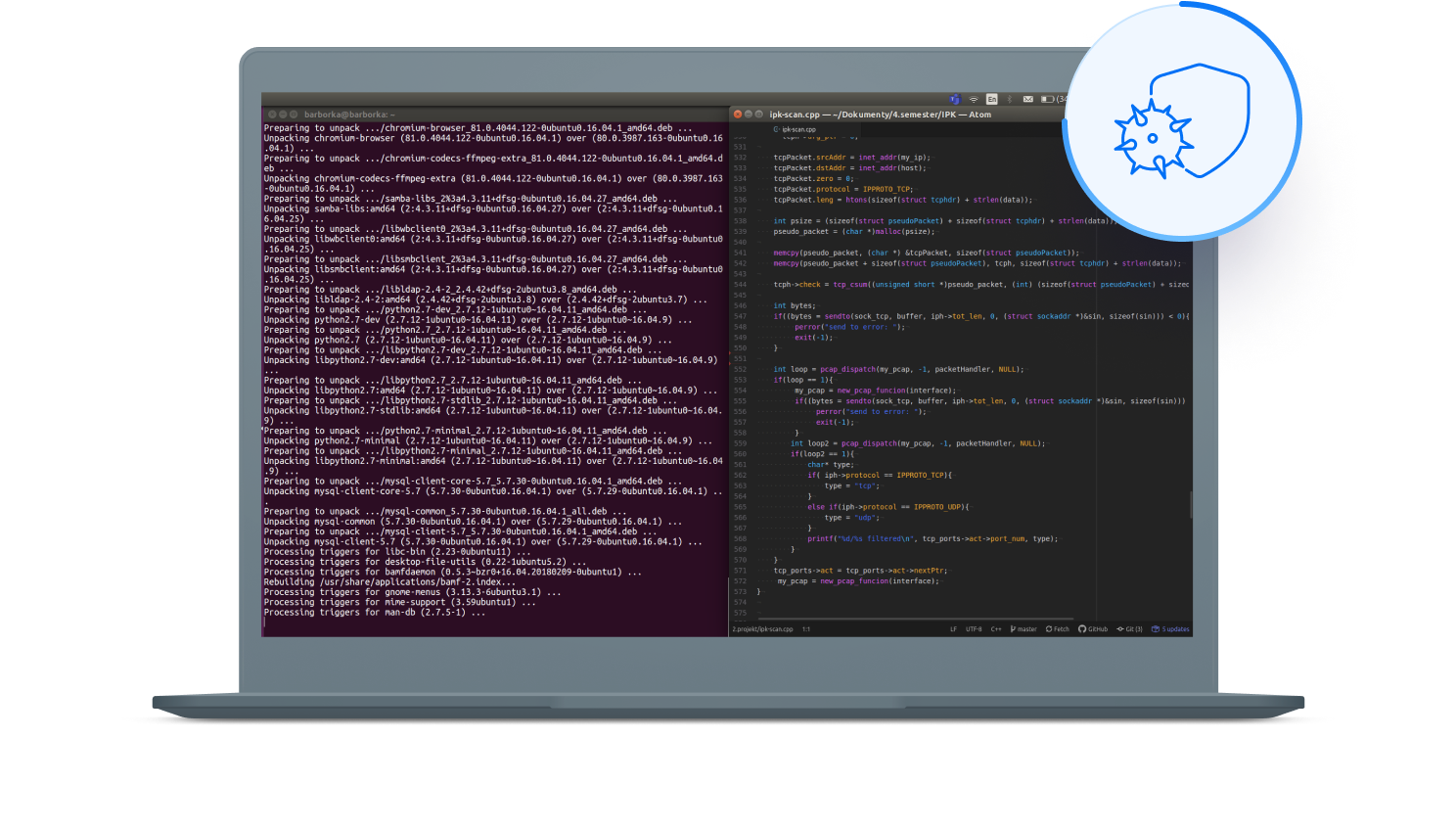Open the Wi-Fi network indicator
The image size is (1456, 830).
[x=974, y=99]
